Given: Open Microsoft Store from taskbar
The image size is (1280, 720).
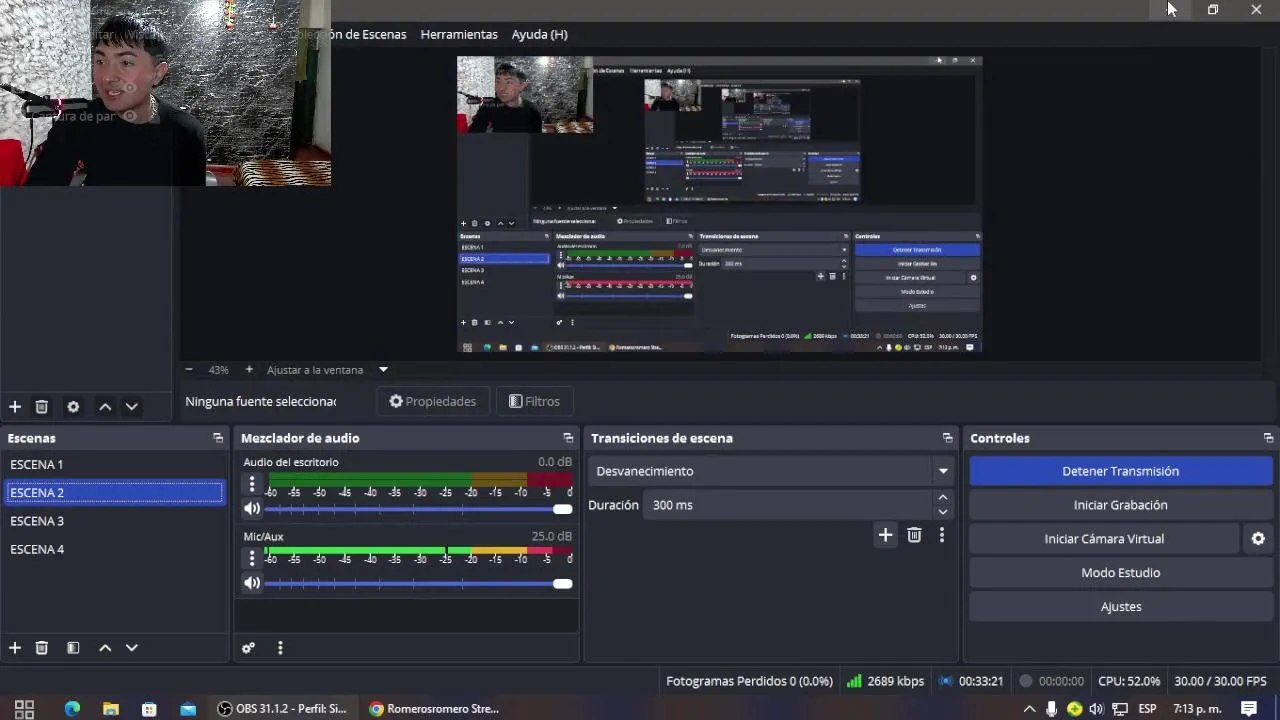Looking at the screenshot, I should click(x=149, y=709).
